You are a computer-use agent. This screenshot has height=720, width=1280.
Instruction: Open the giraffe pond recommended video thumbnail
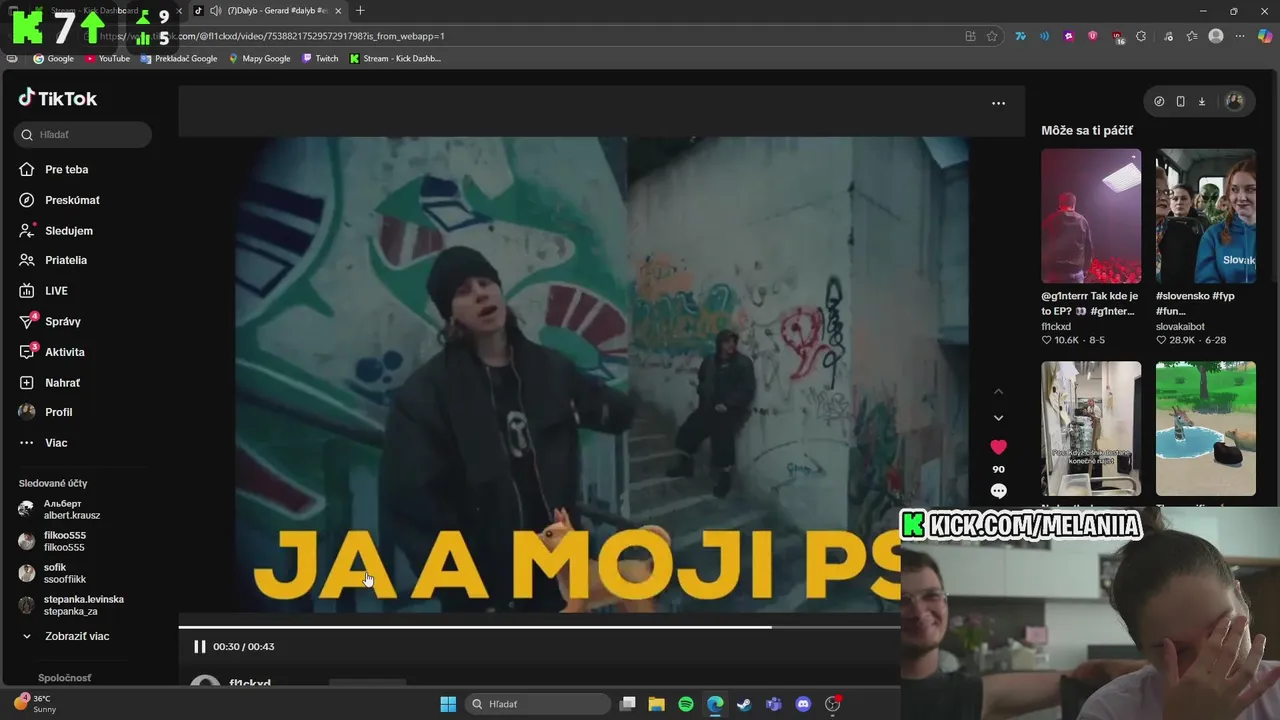tap(1206, 428)
